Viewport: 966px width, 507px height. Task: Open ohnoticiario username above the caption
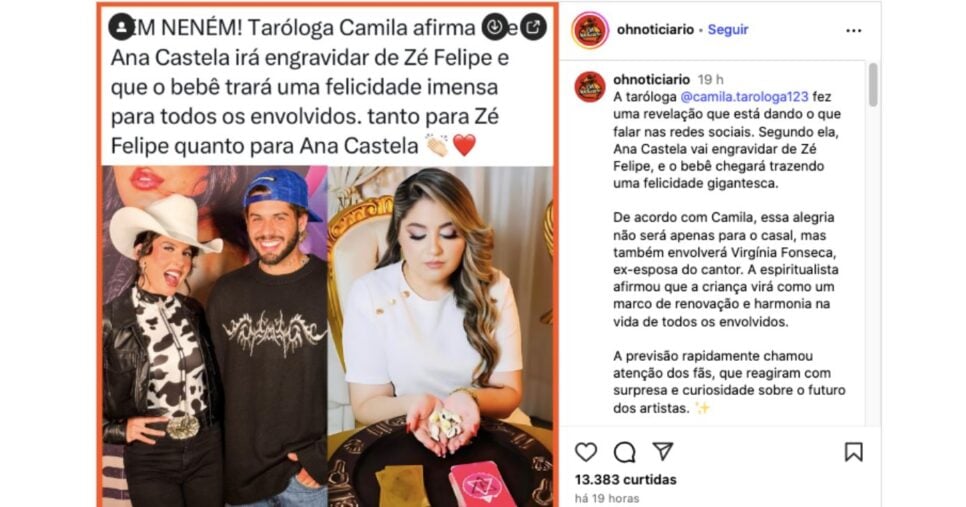pyautogui.click(x=651, y=79)
